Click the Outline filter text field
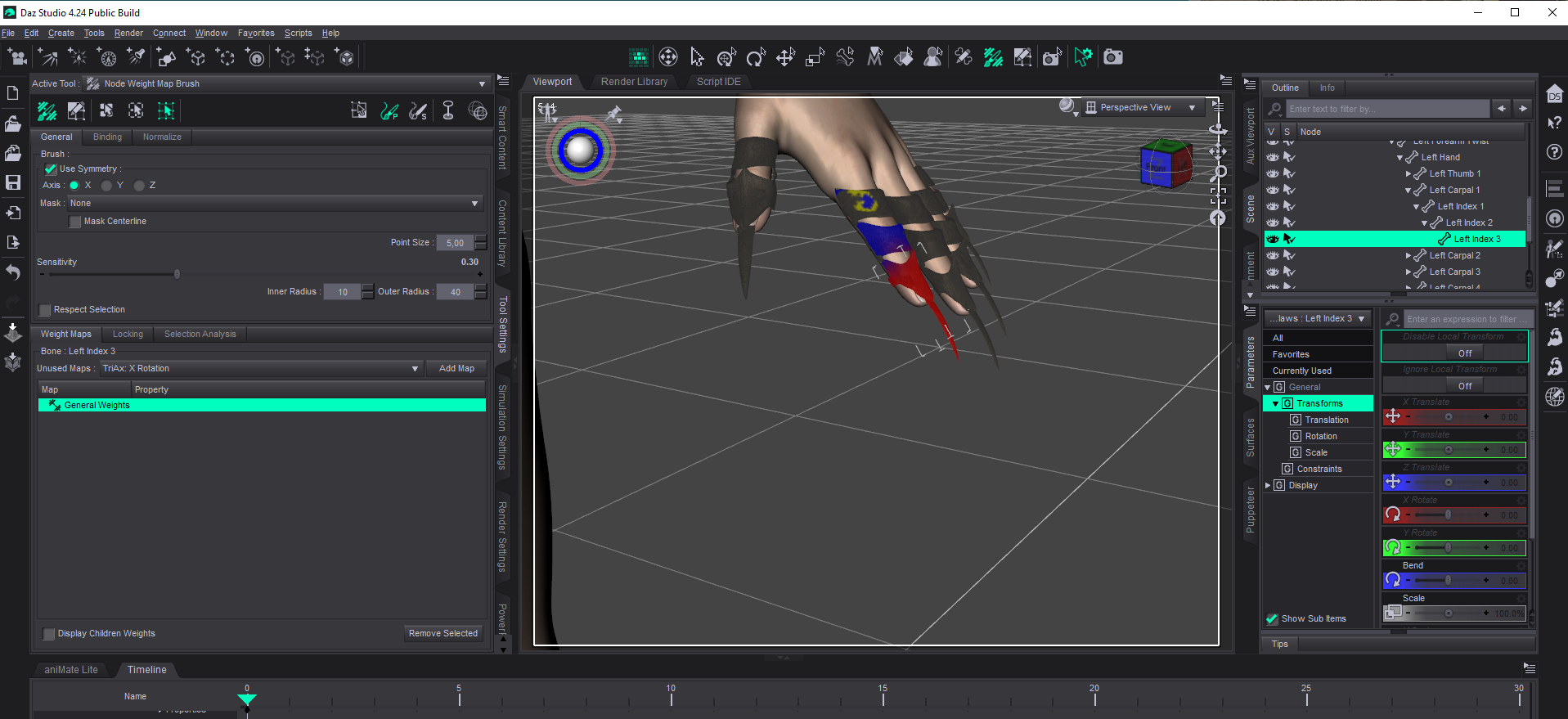This screenshot has width=1568, height=719. [1387, 109]
